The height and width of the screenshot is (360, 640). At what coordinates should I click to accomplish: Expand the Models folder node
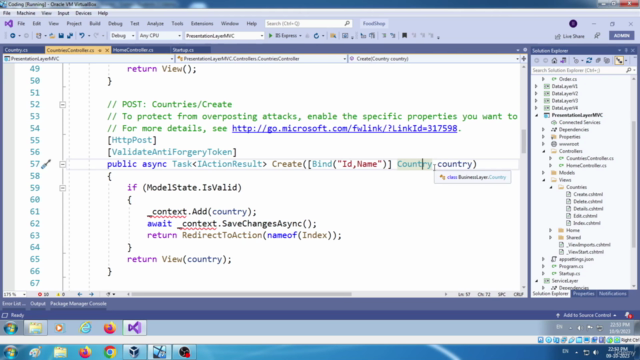tap(544, 173)
